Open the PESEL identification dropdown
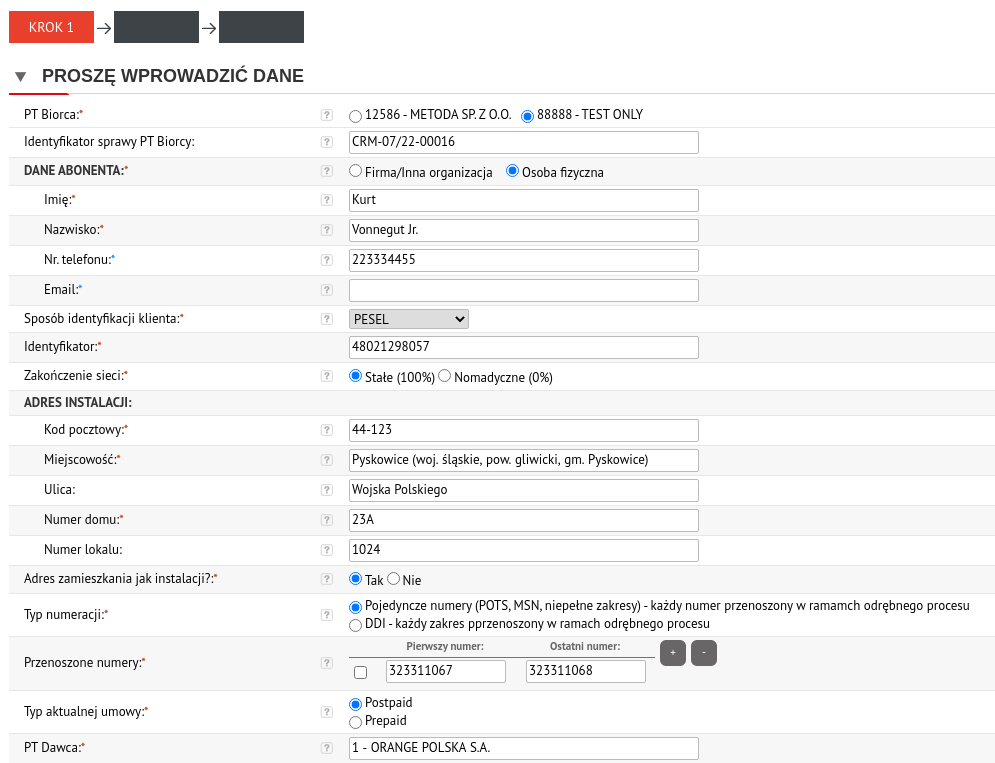 click(x=409, y=319)
